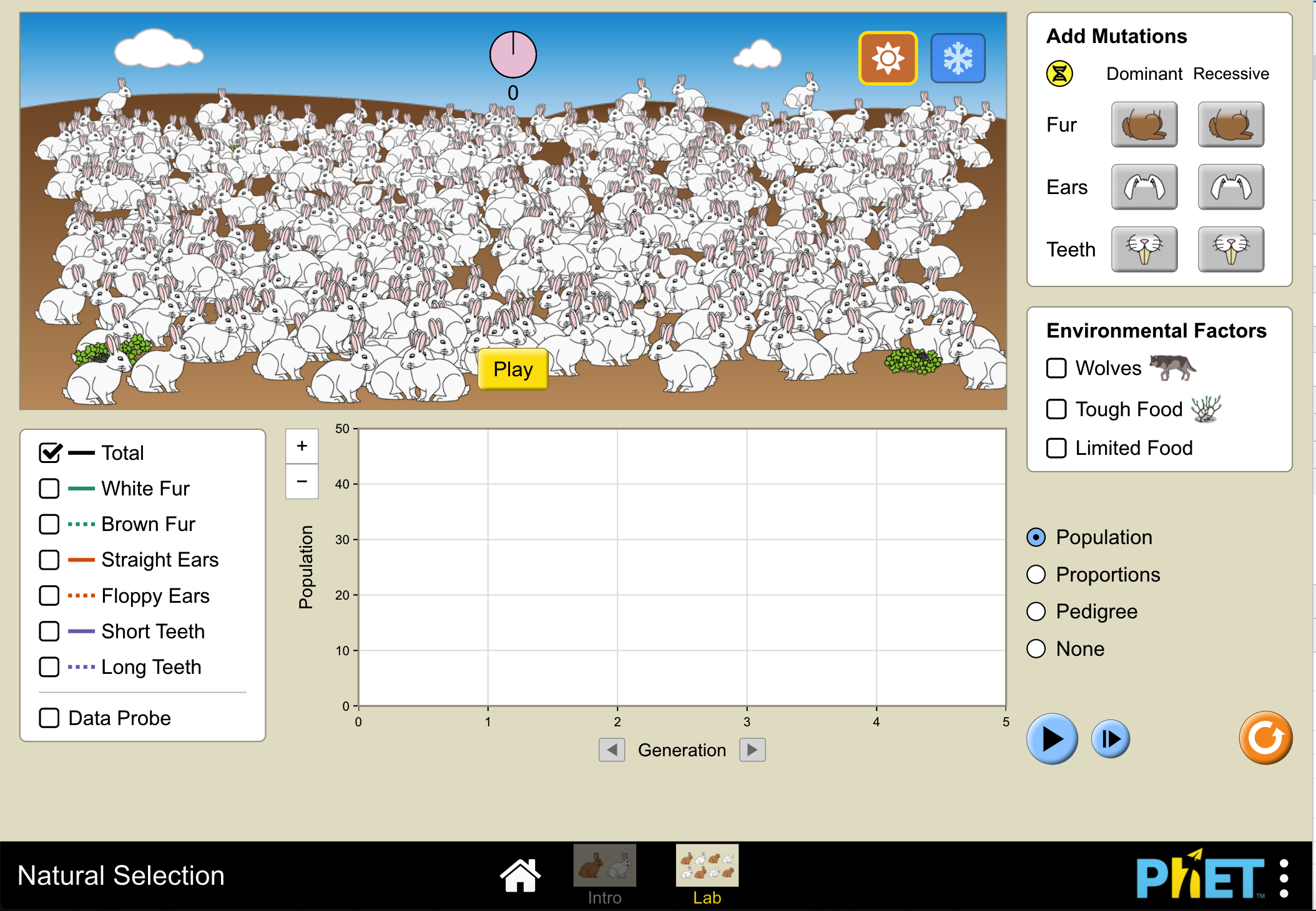Enable Tough Food factor
The image size is (1316, 911).
[1056, 409]
